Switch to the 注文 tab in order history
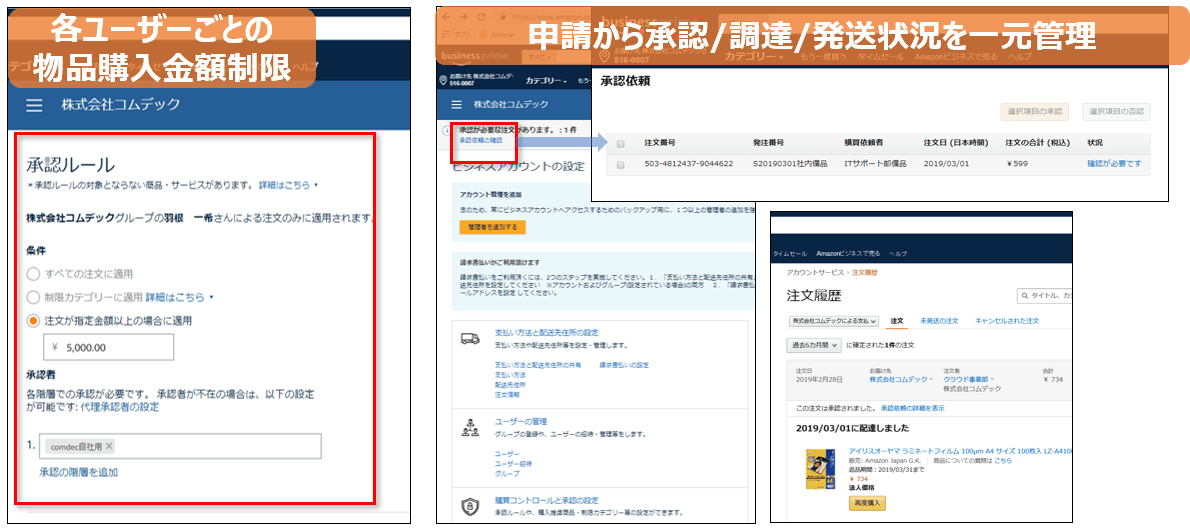Image resolution: width=1190 pixels, height=530 pixels. (x=896, y=321)
